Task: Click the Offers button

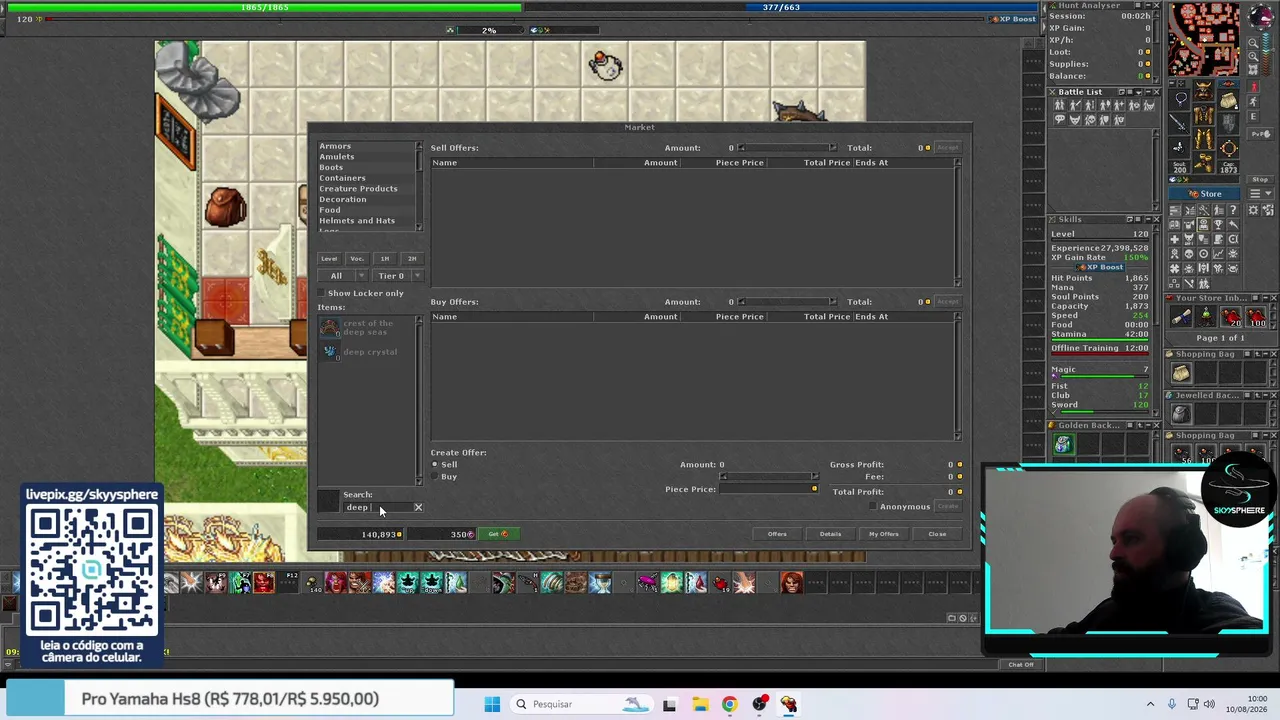Action: (x=777, y=534)
